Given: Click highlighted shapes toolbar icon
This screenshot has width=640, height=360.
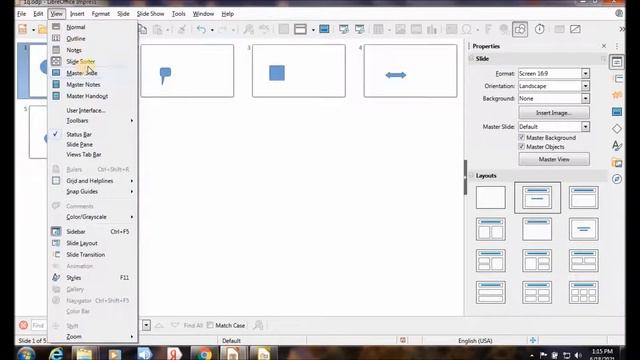Looking at the screenshot, I should pos(520,29).
